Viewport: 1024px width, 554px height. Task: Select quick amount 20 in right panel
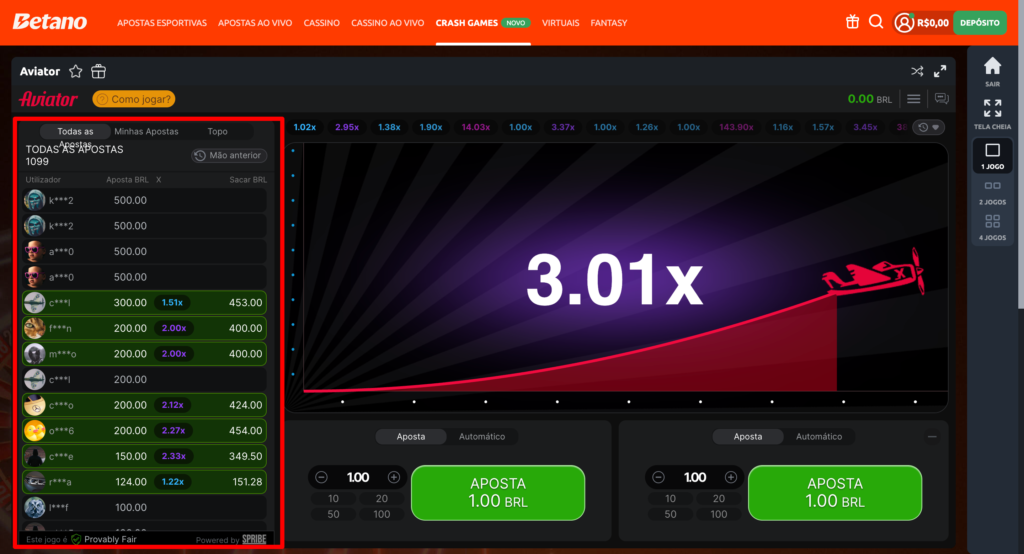click(718, 498)
